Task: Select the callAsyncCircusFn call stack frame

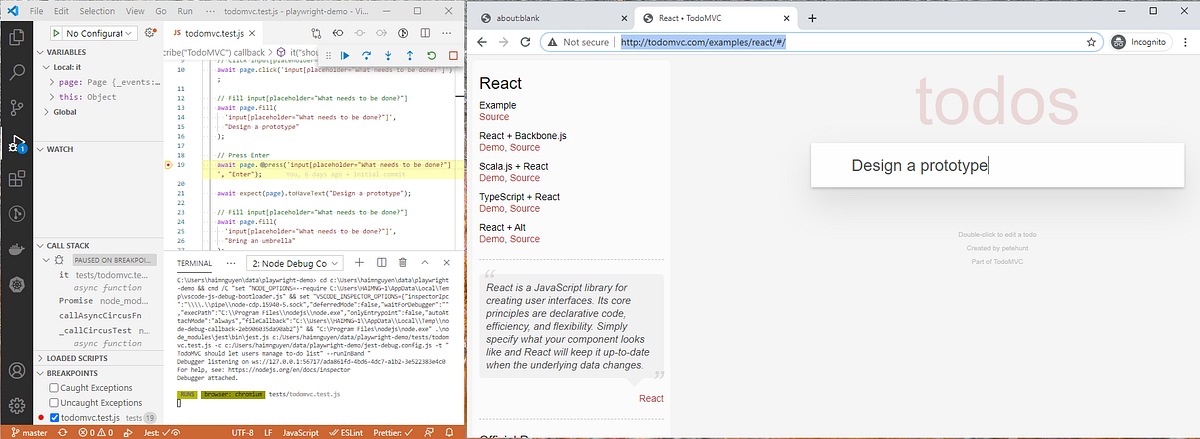Action: coord(100,314)
